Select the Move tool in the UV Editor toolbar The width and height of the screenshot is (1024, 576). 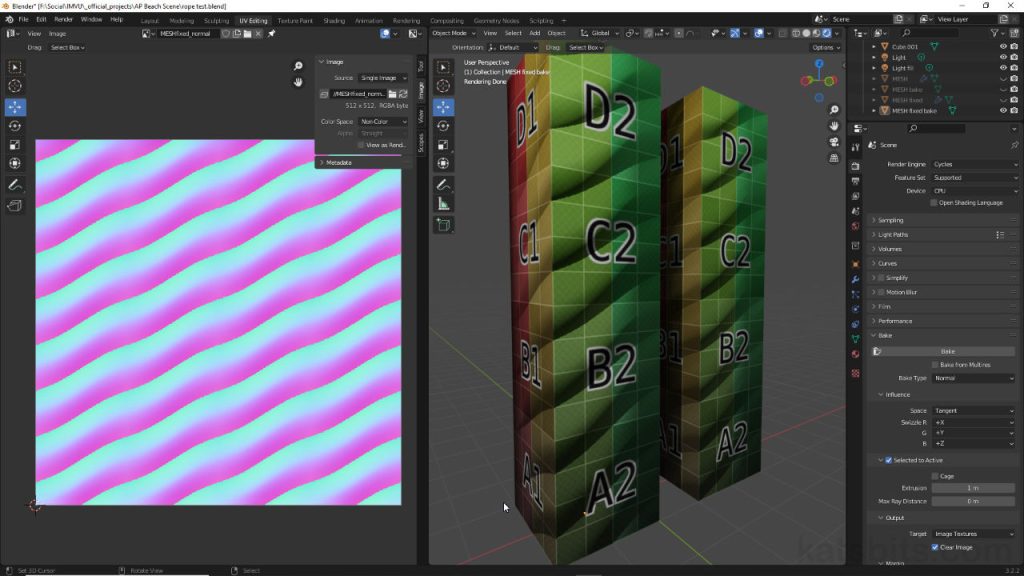(14, 108)
